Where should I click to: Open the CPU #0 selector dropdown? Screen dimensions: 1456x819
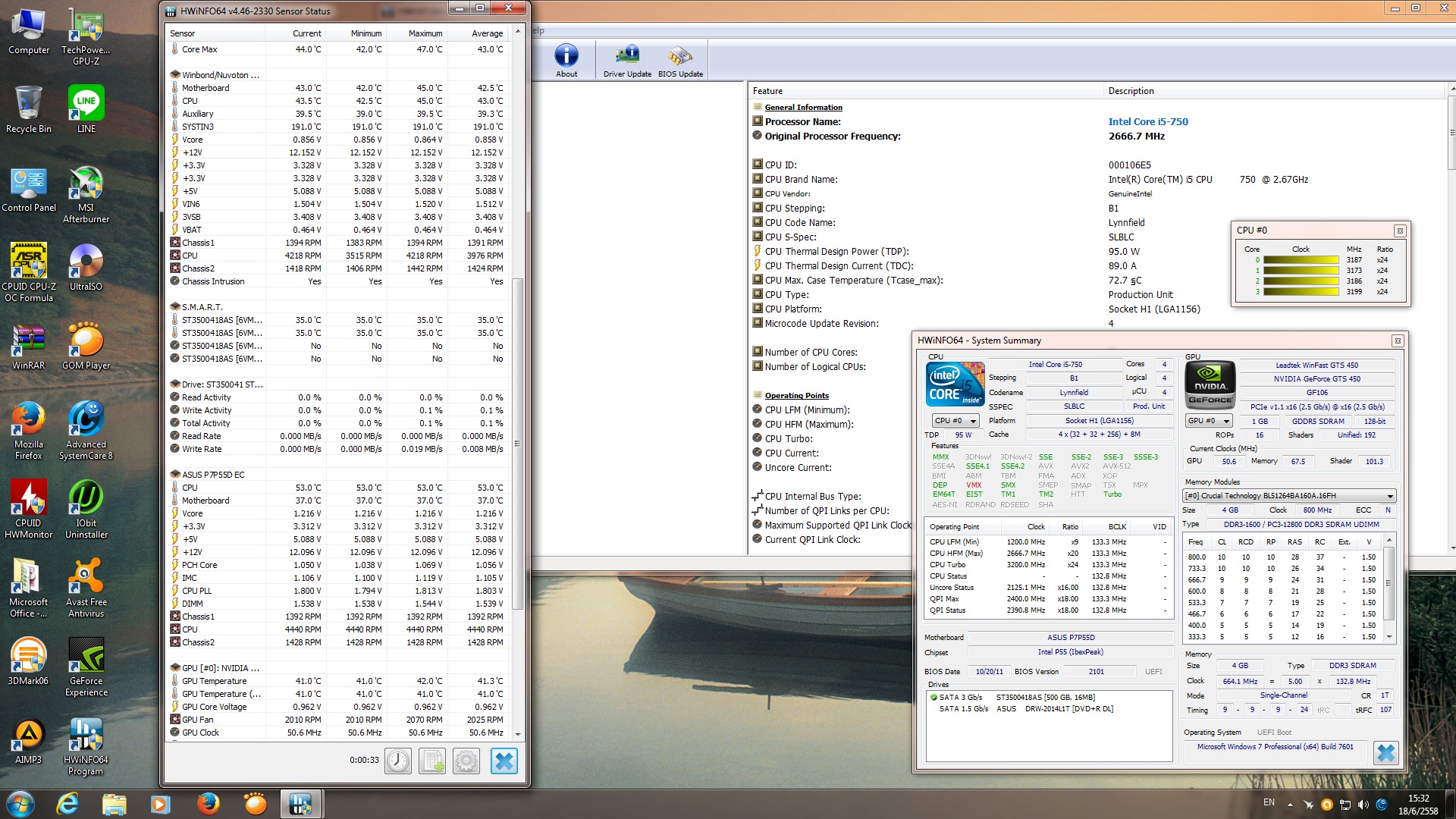955,421
